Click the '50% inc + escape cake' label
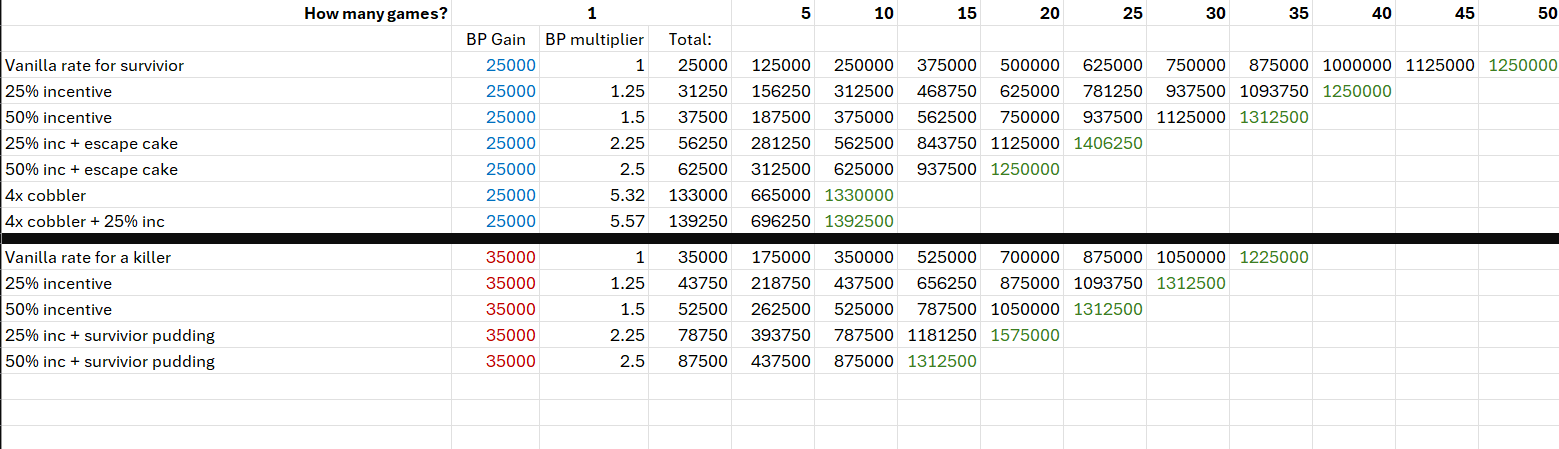Viewport: 1559px width, 449px height. [226, 169]
